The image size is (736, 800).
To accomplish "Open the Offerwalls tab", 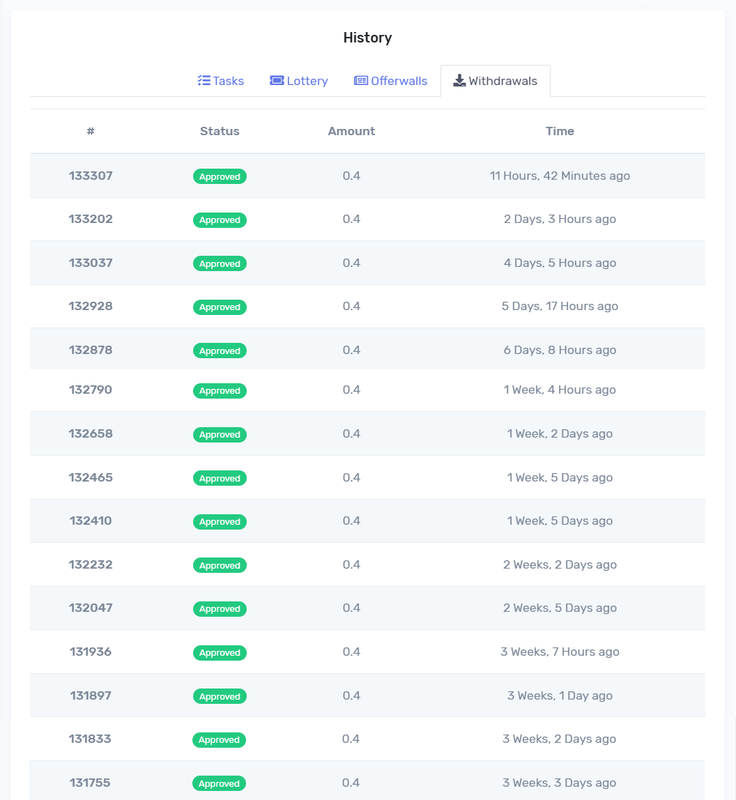I will pyautogui.click(x=390, y=81).
